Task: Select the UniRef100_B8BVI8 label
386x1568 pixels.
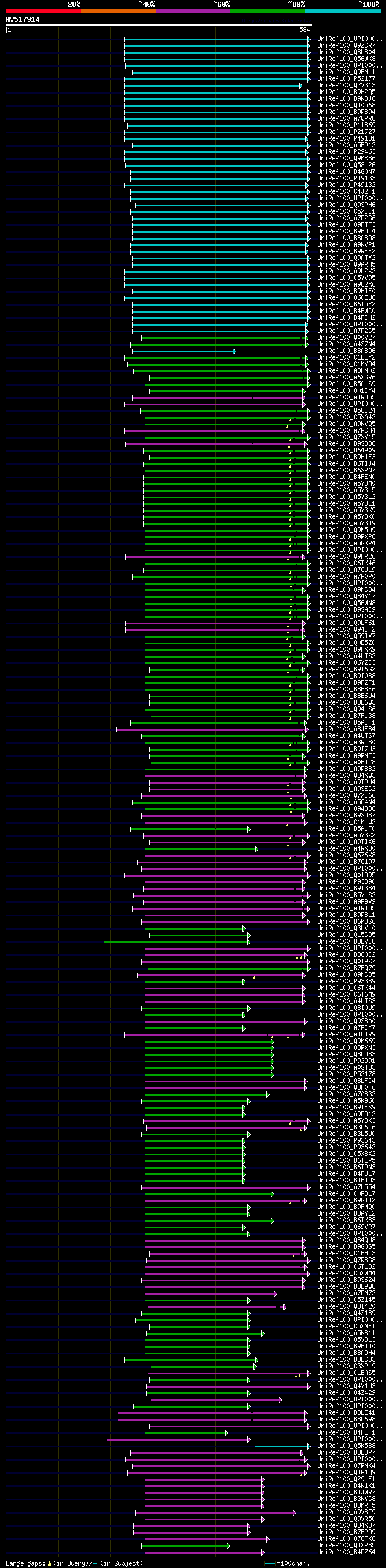Action: click(x=346, y=942)
